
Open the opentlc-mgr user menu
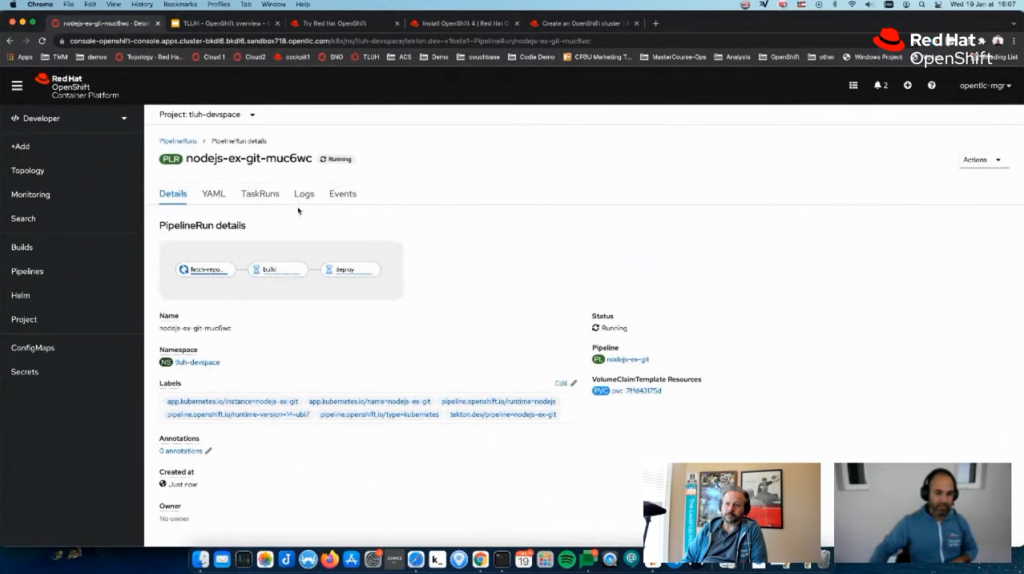pyautogui.click(x=985, y=86)
